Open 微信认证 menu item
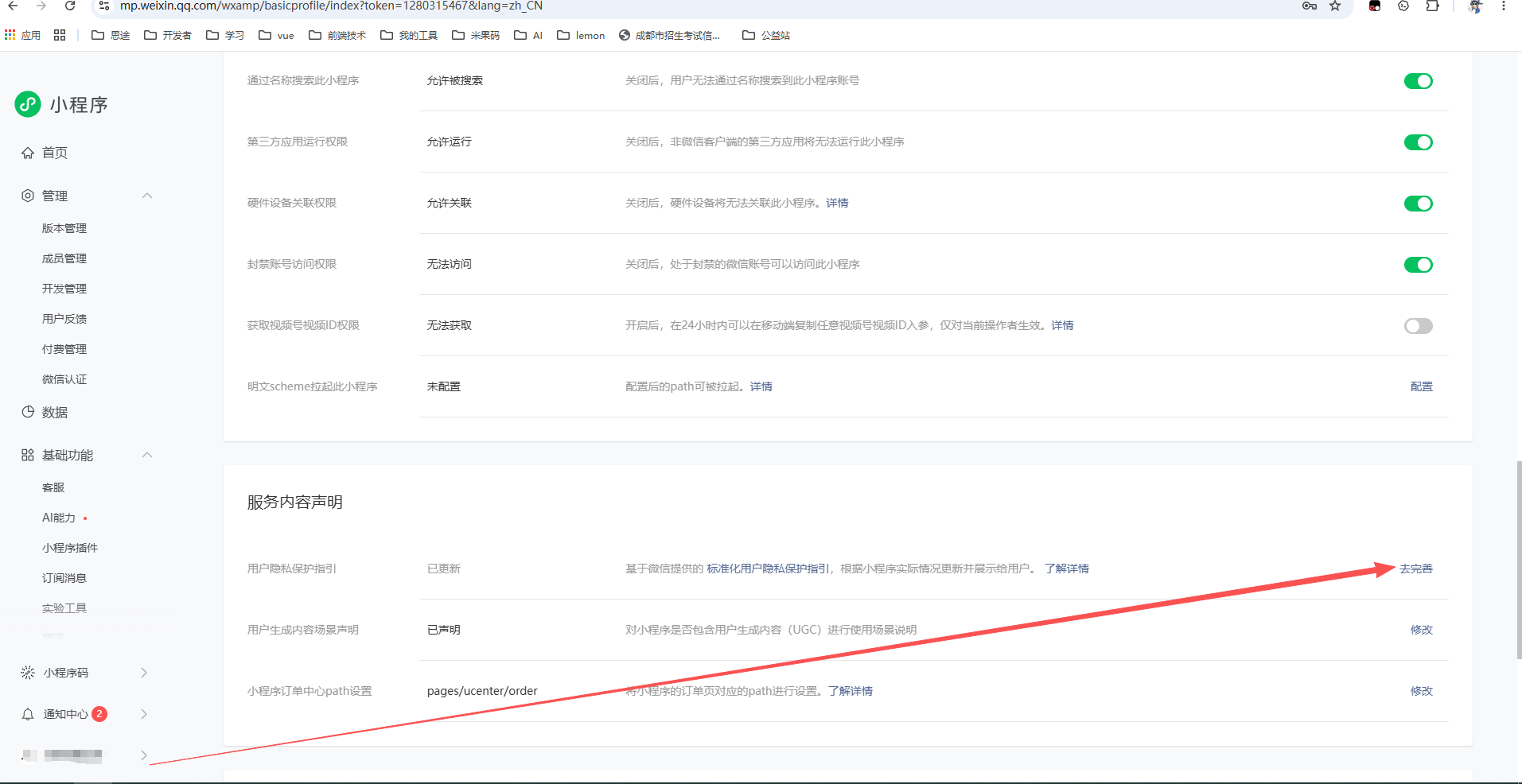1522x784 pixels. pos(64,379)
